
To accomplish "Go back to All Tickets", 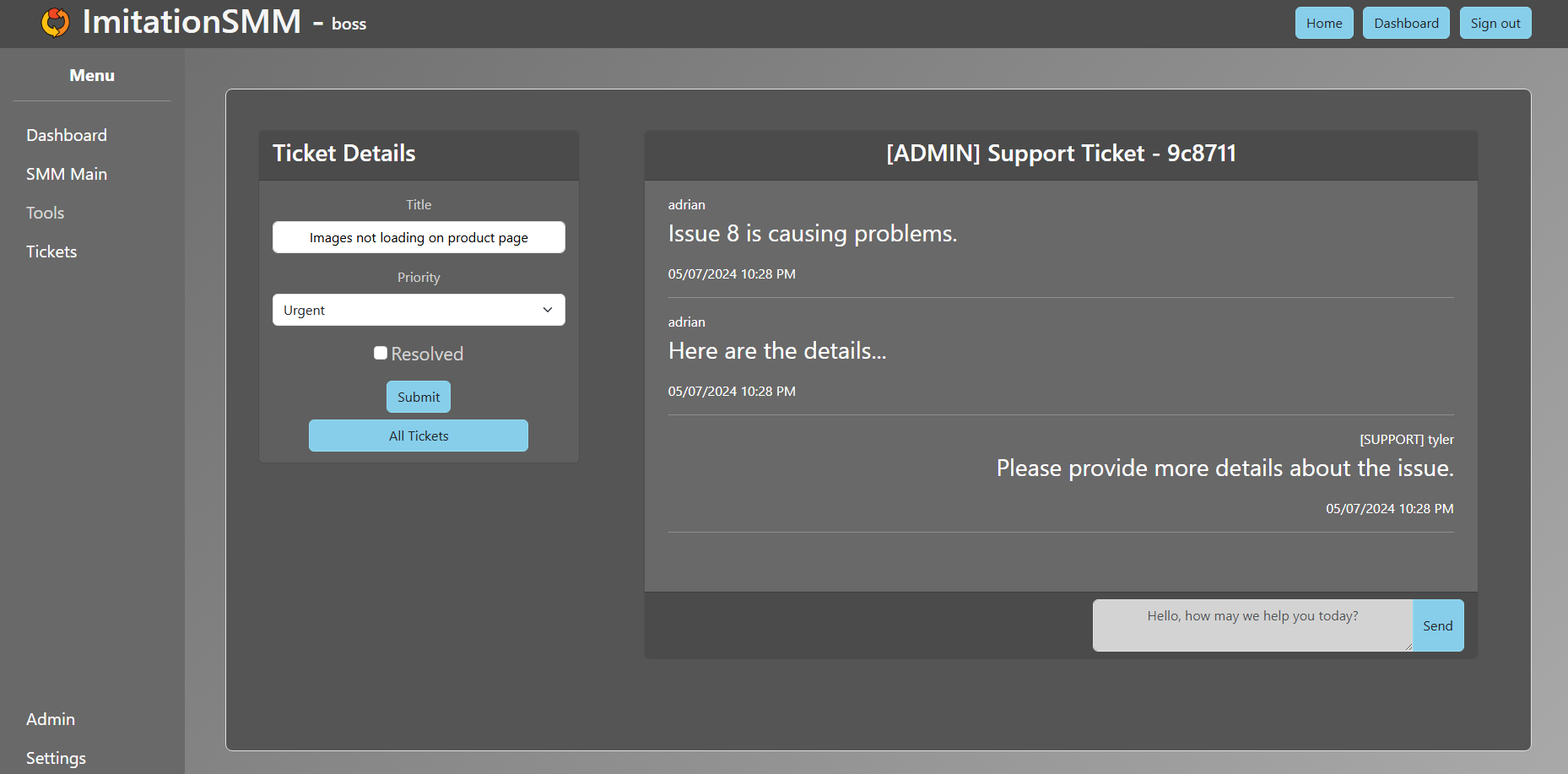I will pyautogui.click(x=419, y=436).
